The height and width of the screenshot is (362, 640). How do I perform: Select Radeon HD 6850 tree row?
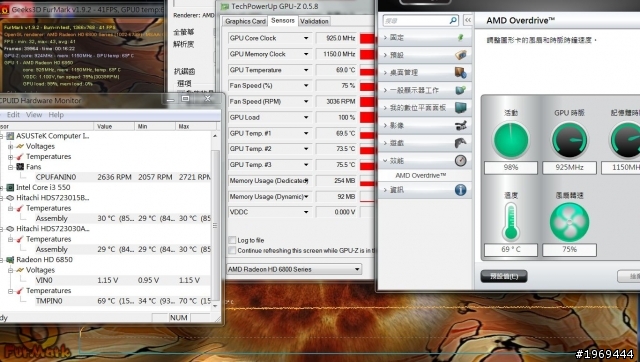[x=44, y=260]
